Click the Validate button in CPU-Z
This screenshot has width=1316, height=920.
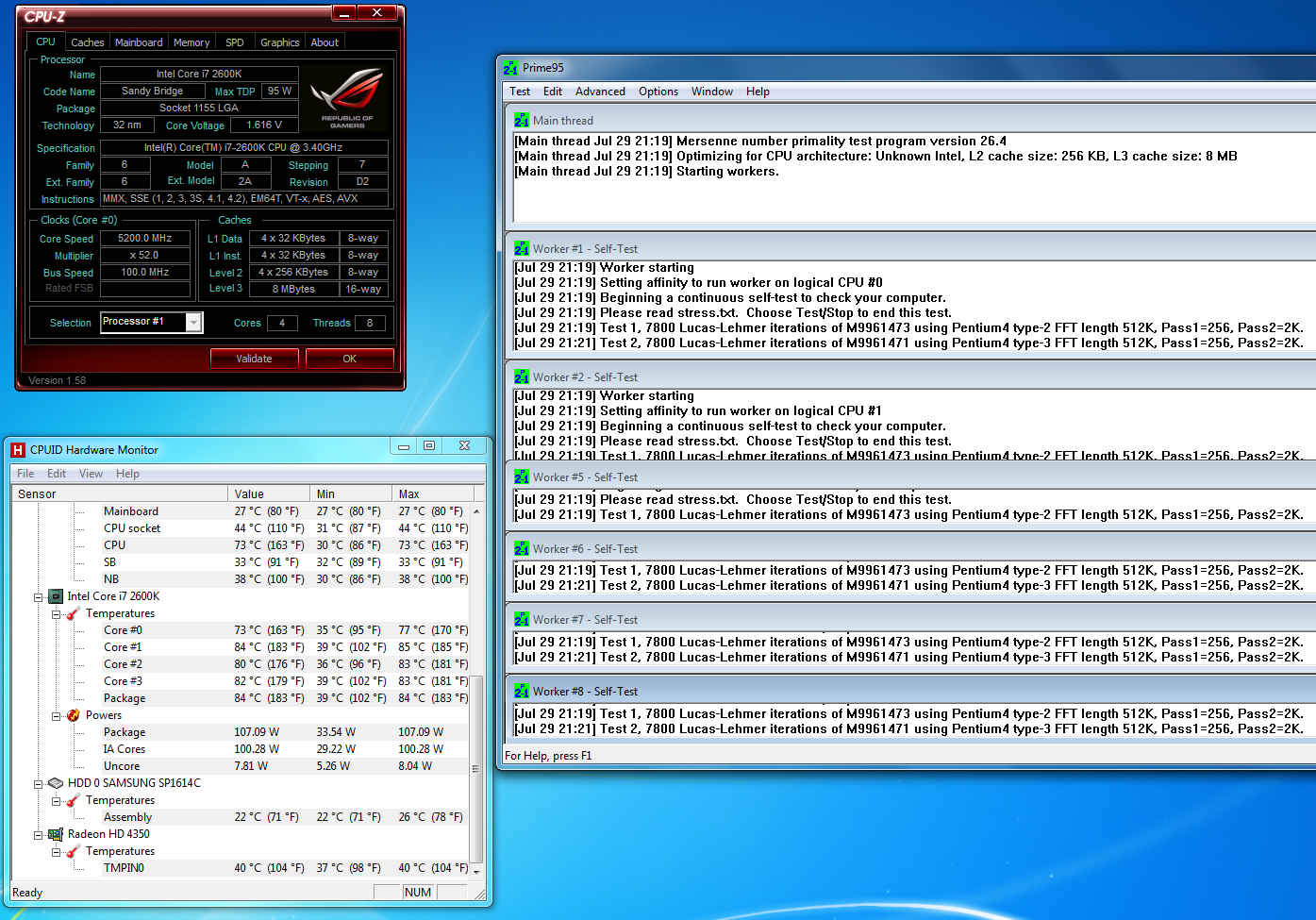pos(254,359)
